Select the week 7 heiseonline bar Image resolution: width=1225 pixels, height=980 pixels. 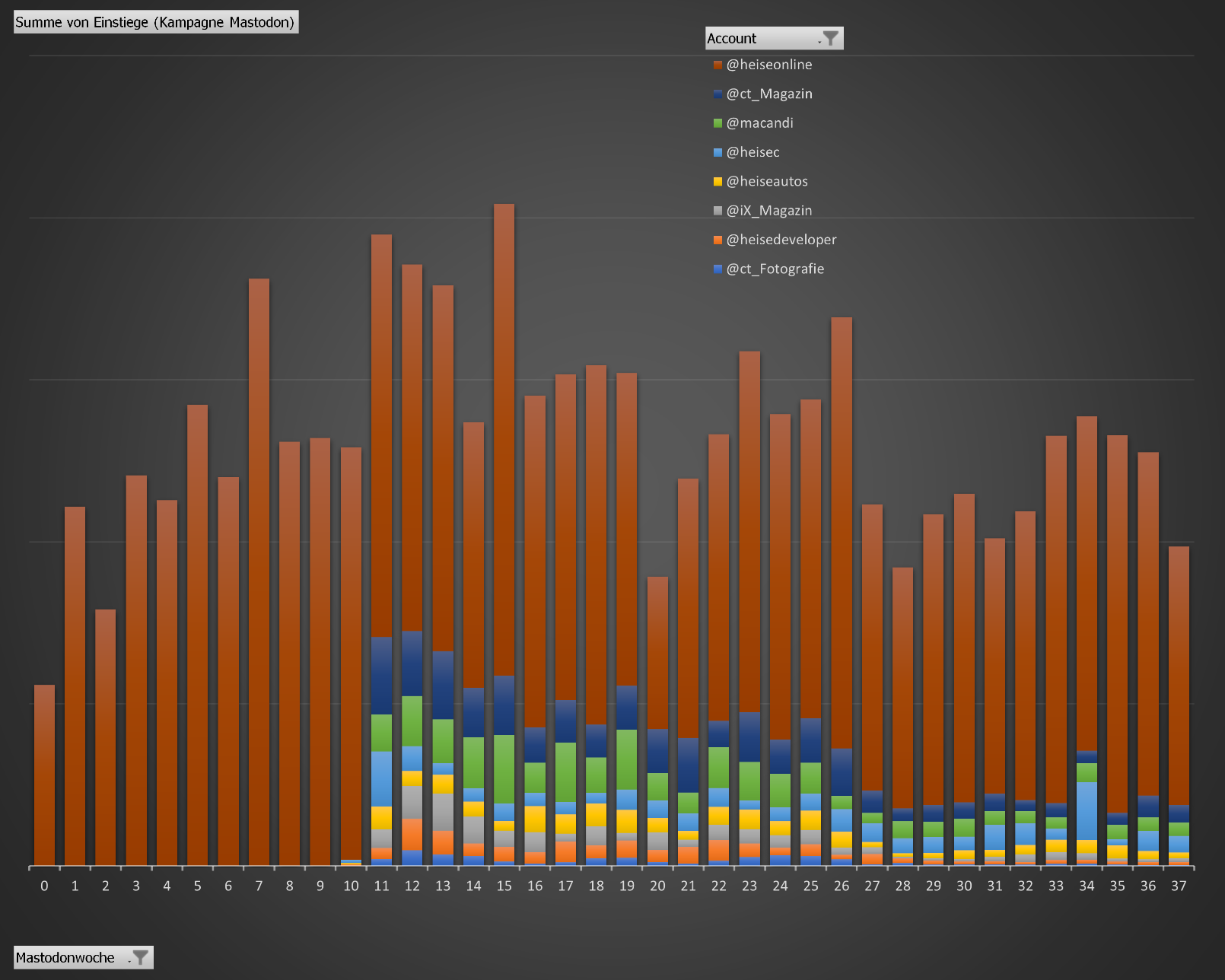pyautogui.click(x=259, y=571)
